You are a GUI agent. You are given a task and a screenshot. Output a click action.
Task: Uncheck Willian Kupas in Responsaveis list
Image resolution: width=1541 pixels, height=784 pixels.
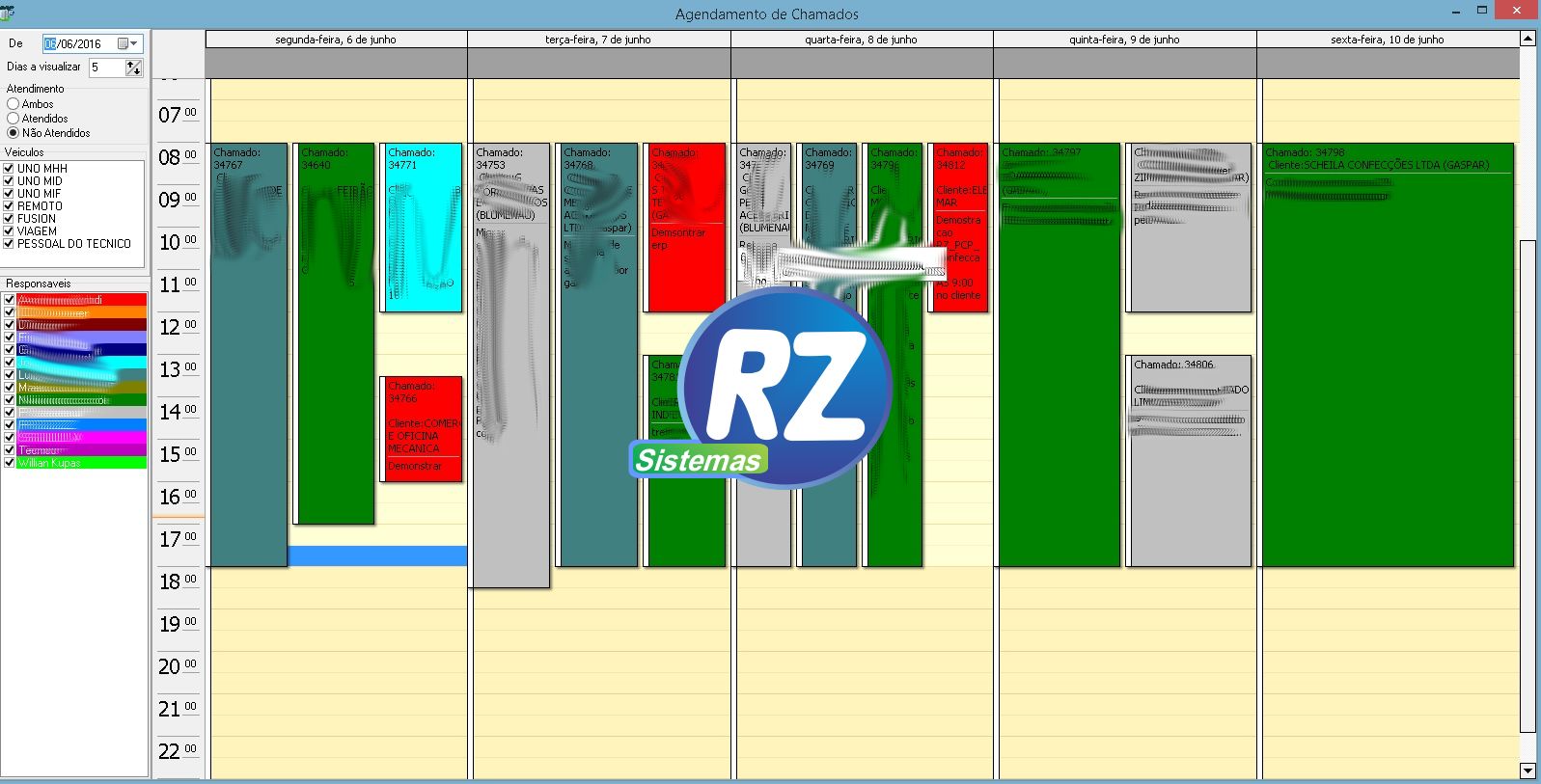point(10,463)
